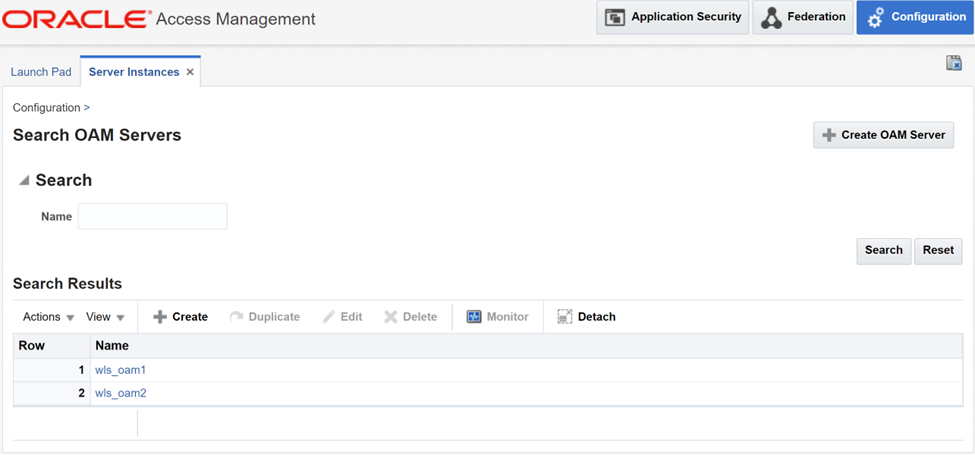Open the View dropdown menu

(105, 317)
